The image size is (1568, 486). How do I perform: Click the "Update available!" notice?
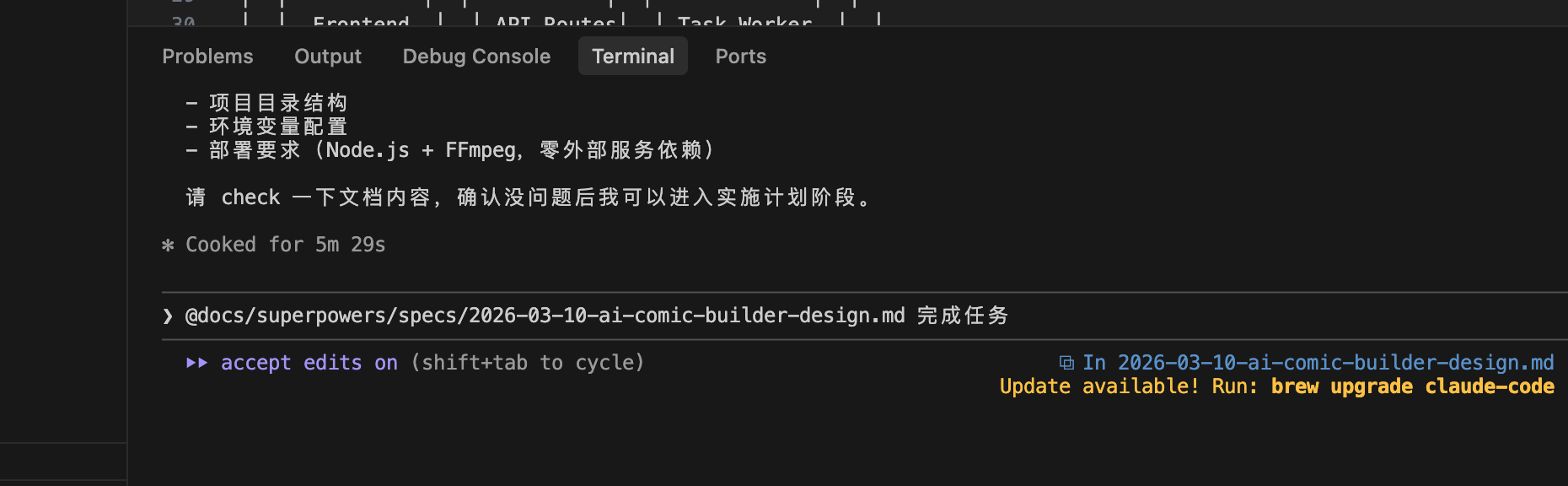[x=1098, y=386]
